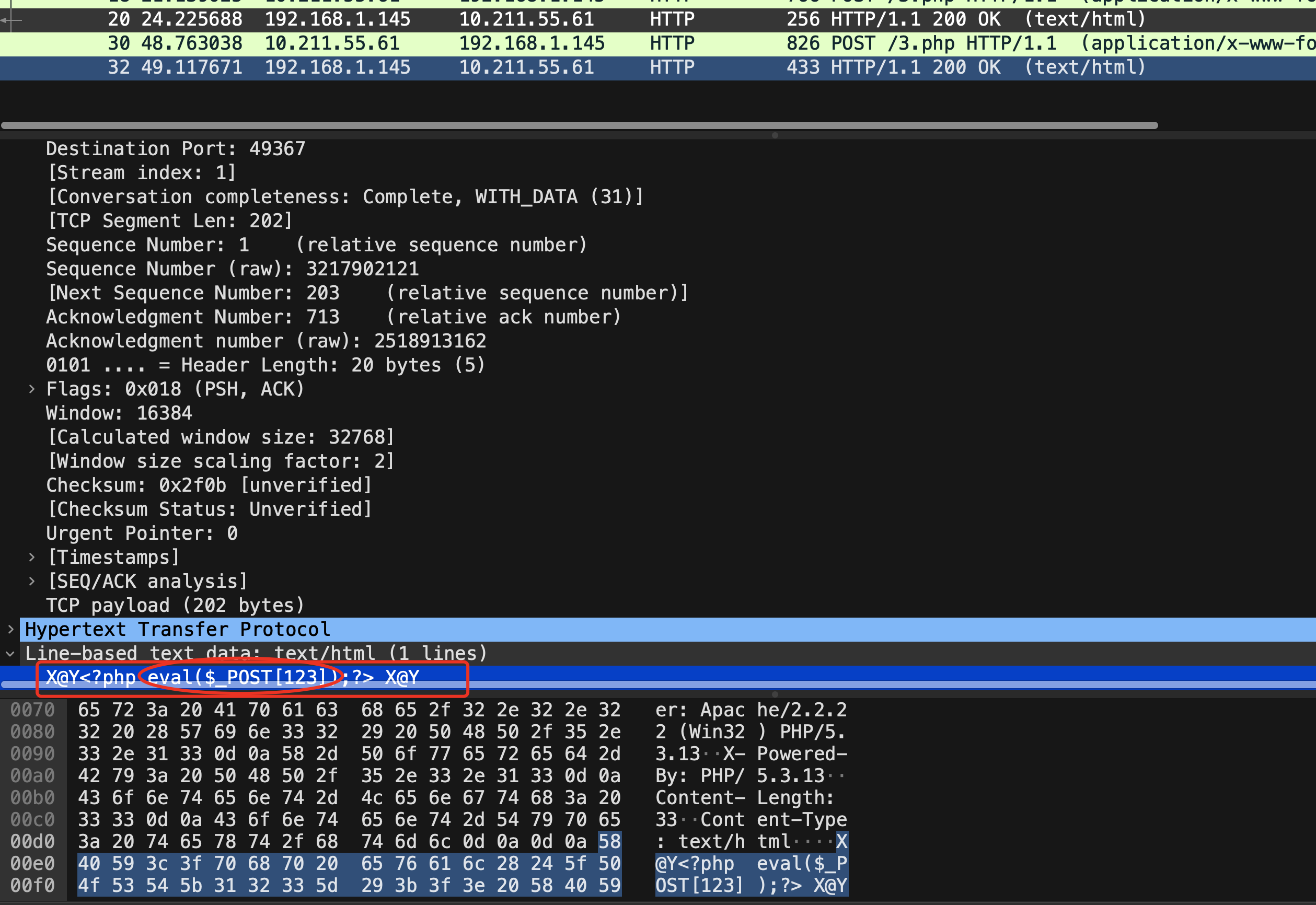1316x905 pixels.
Task: Click the Acknowledgment Number: 713 field
Action: (193, 317)
